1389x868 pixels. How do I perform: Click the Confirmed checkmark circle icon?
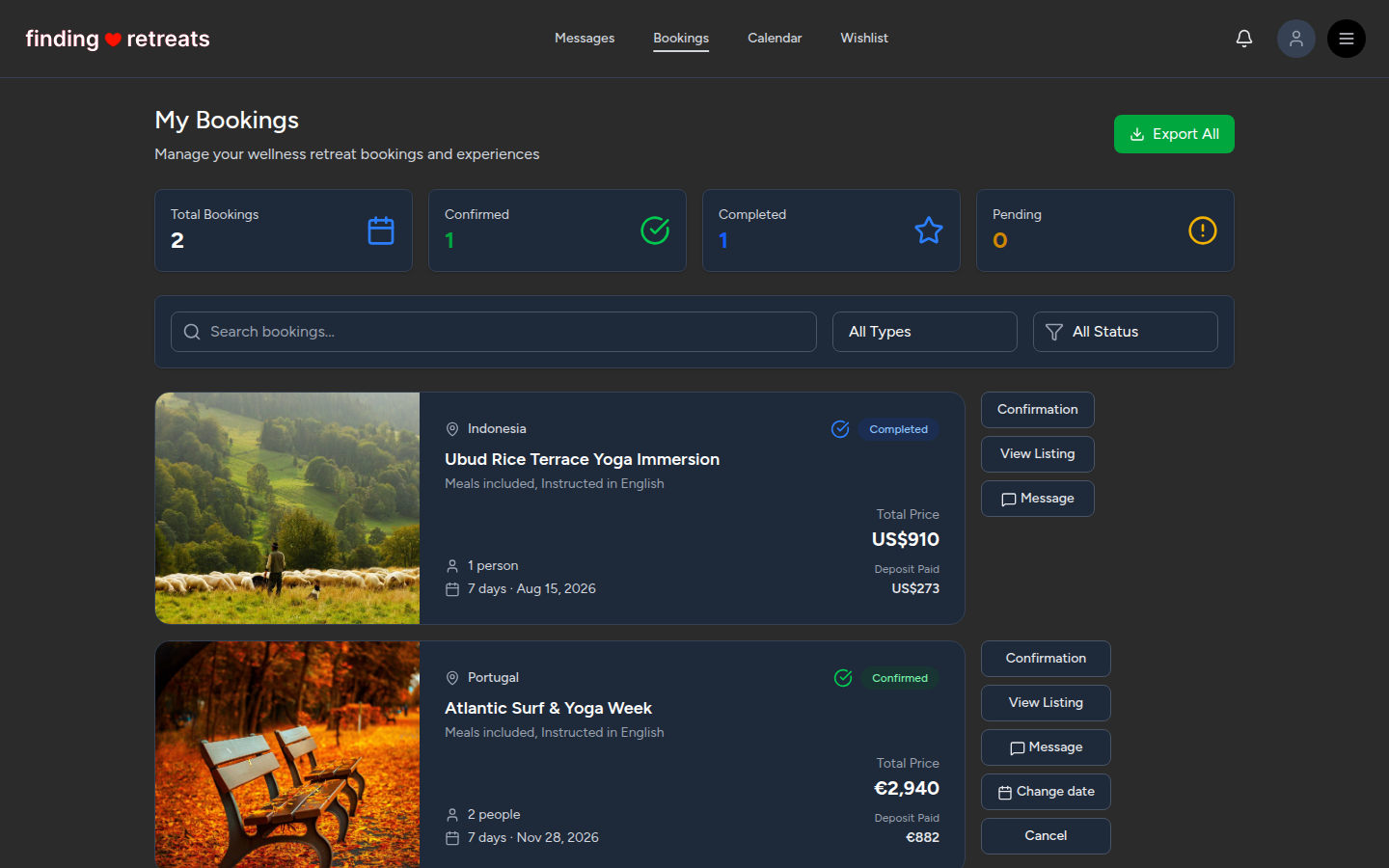[655, 231]
